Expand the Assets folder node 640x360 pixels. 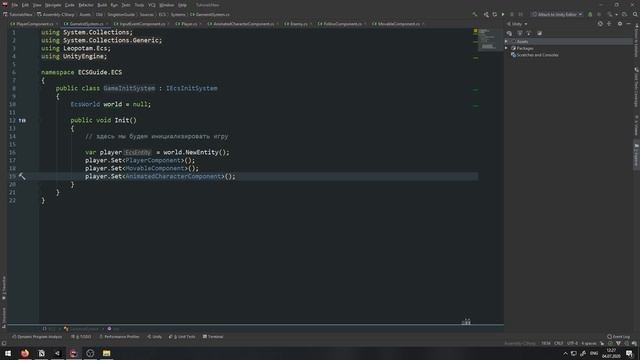(x=507, y=41)
